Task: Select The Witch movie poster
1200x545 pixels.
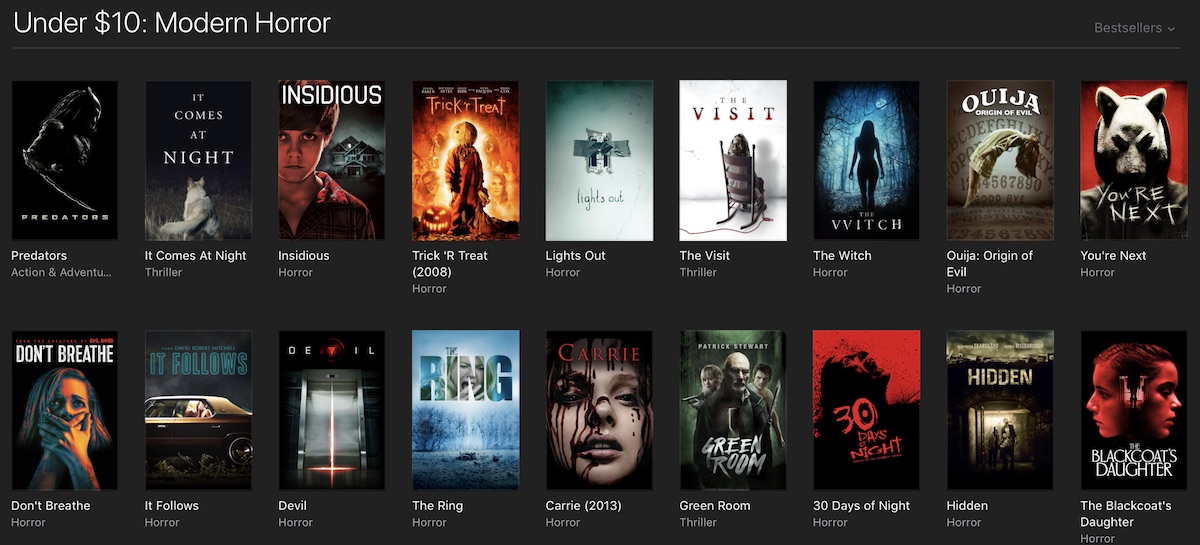Action: pyautogui.click(x=867, y=161)
